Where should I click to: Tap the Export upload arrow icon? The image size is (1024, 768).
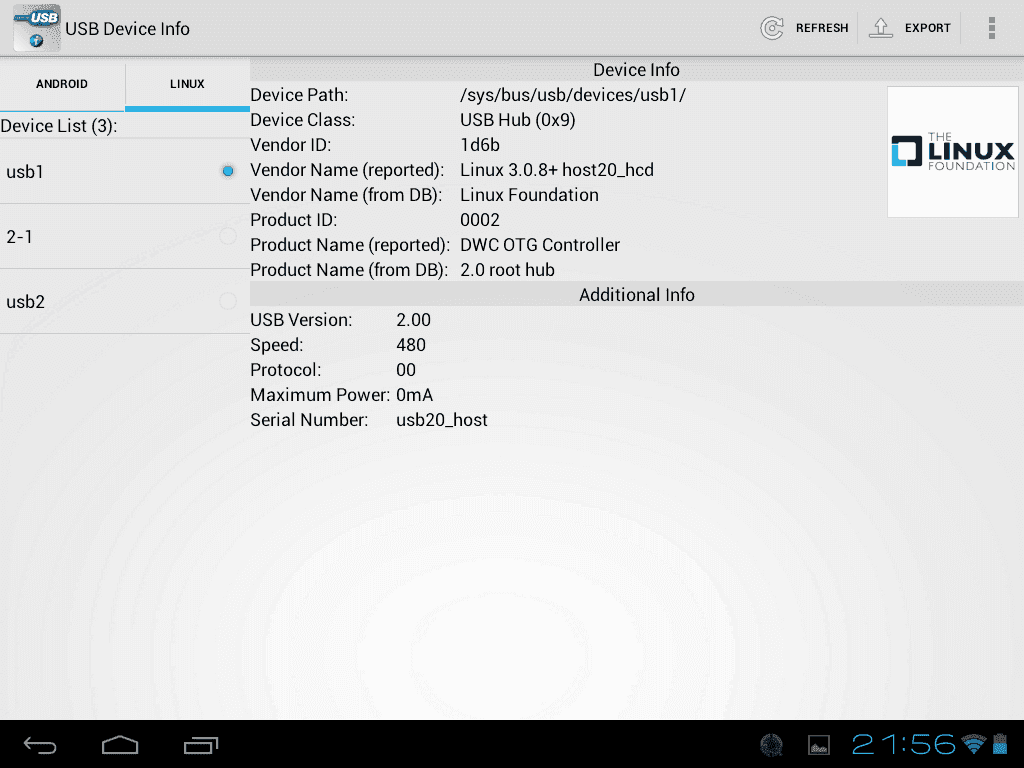click(x=880, y=28)
